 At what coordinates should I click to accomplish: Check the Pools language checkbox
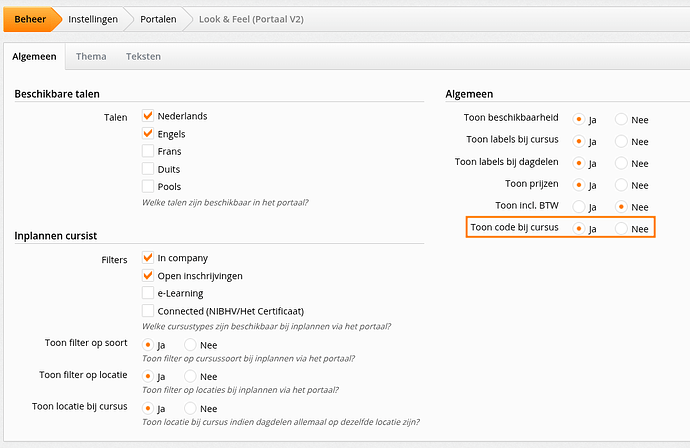(x=148, y=186)
